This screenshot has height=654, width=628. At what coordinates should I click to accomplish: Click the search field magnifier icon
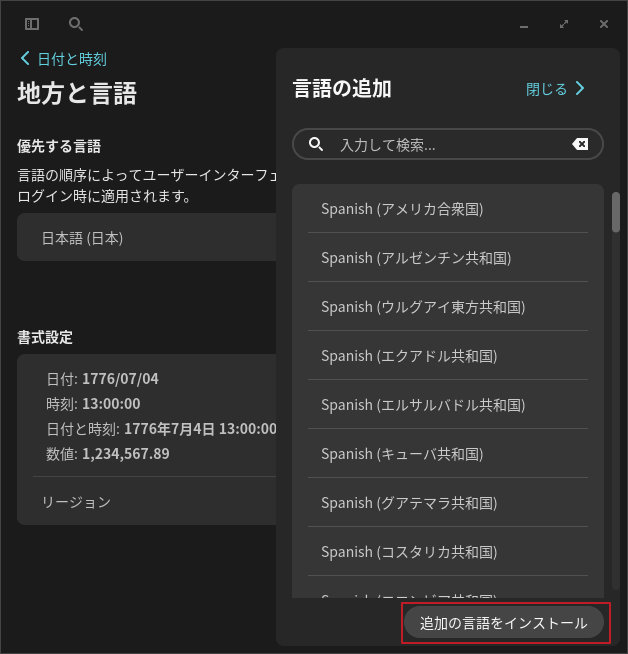coord(316,144)
